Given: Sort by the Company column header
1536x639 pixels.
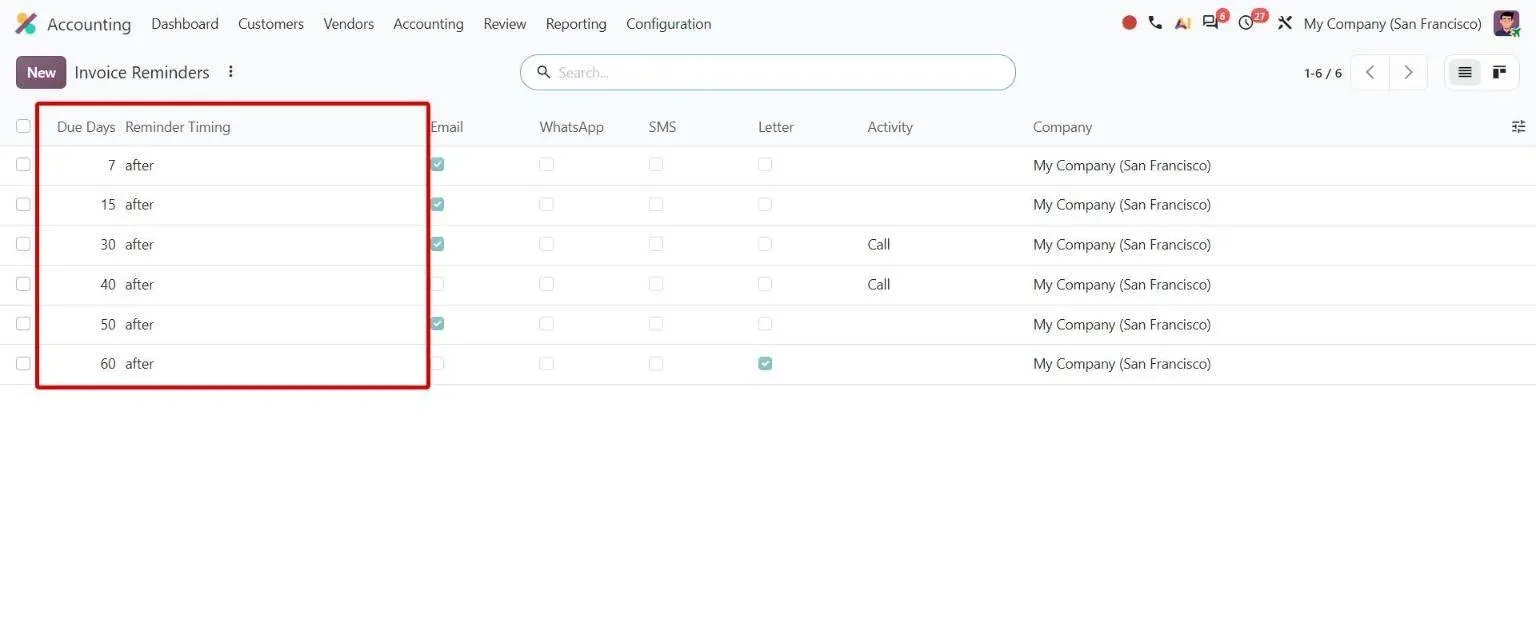Looking at the screenshot, I should click(1062, 127).
